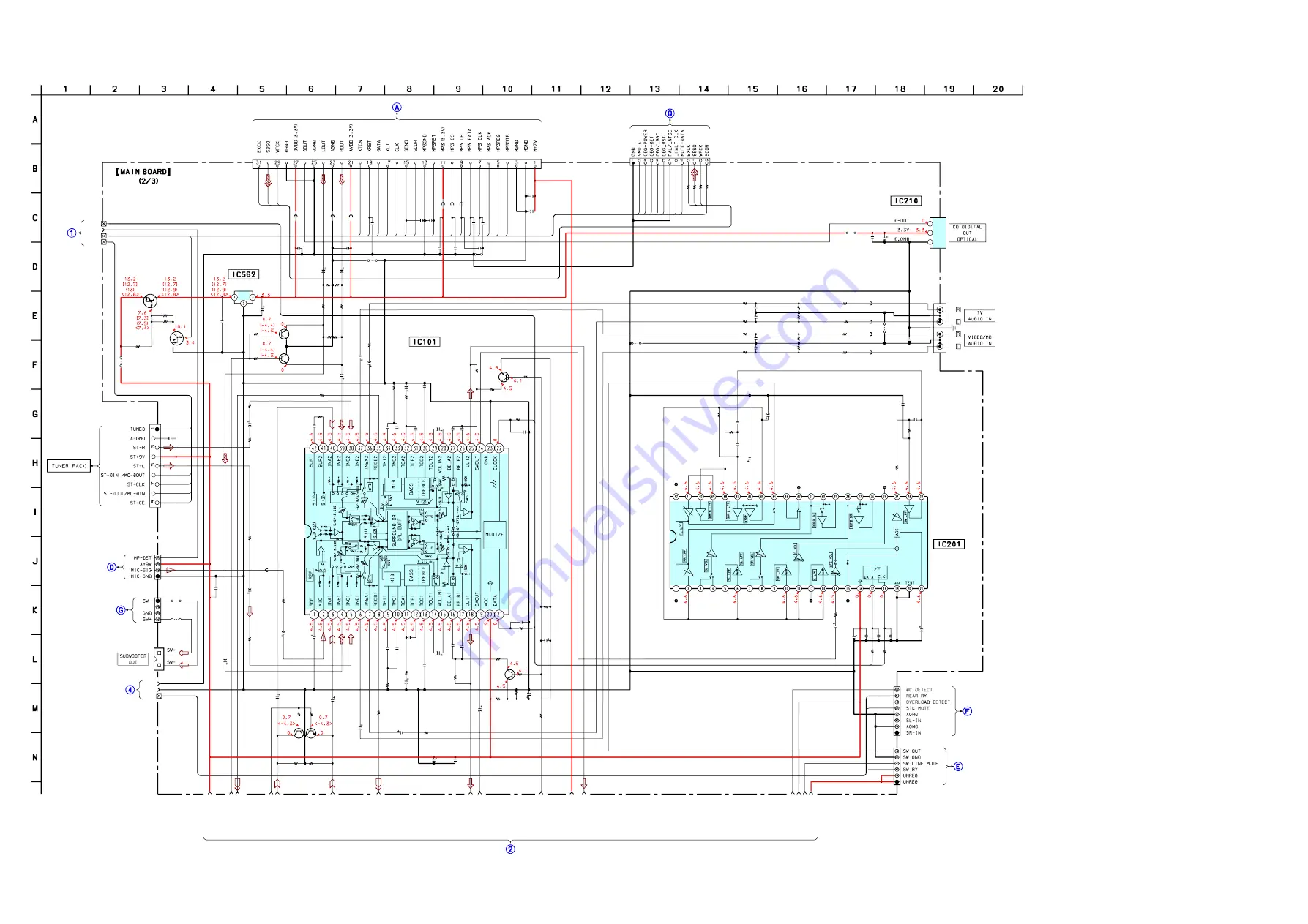Click row letter M on left ruler
Viewport: 1308px width, 924px height.
click(34, 708)
